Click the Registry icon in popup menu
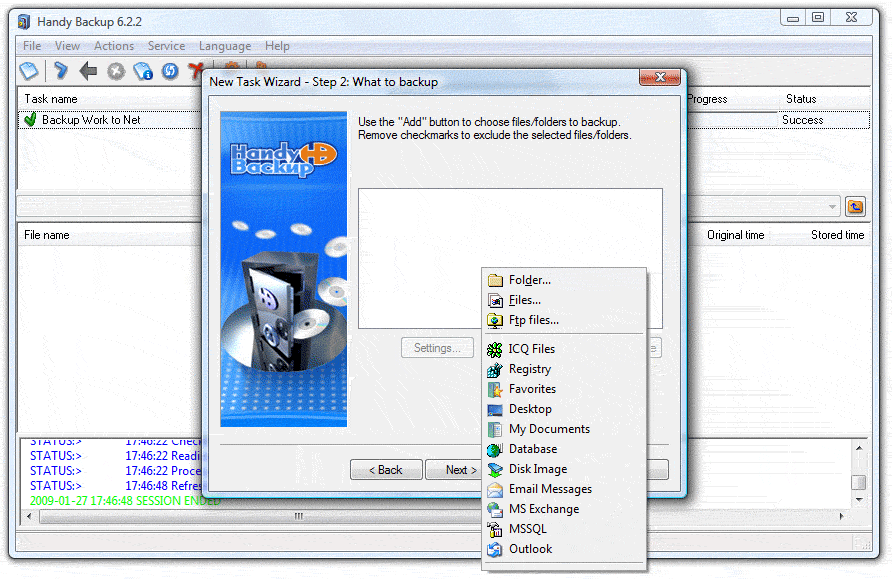The image size is (892, 579). point(495,369)
